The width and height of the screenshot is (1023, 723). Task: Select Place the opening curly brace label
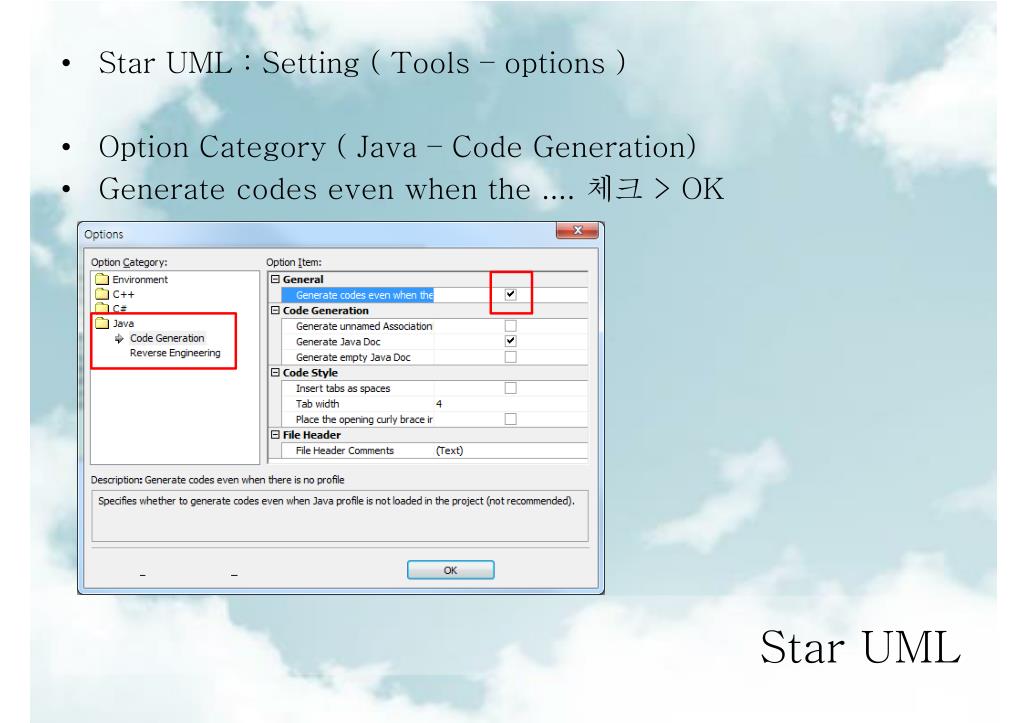tap(364, 420)
